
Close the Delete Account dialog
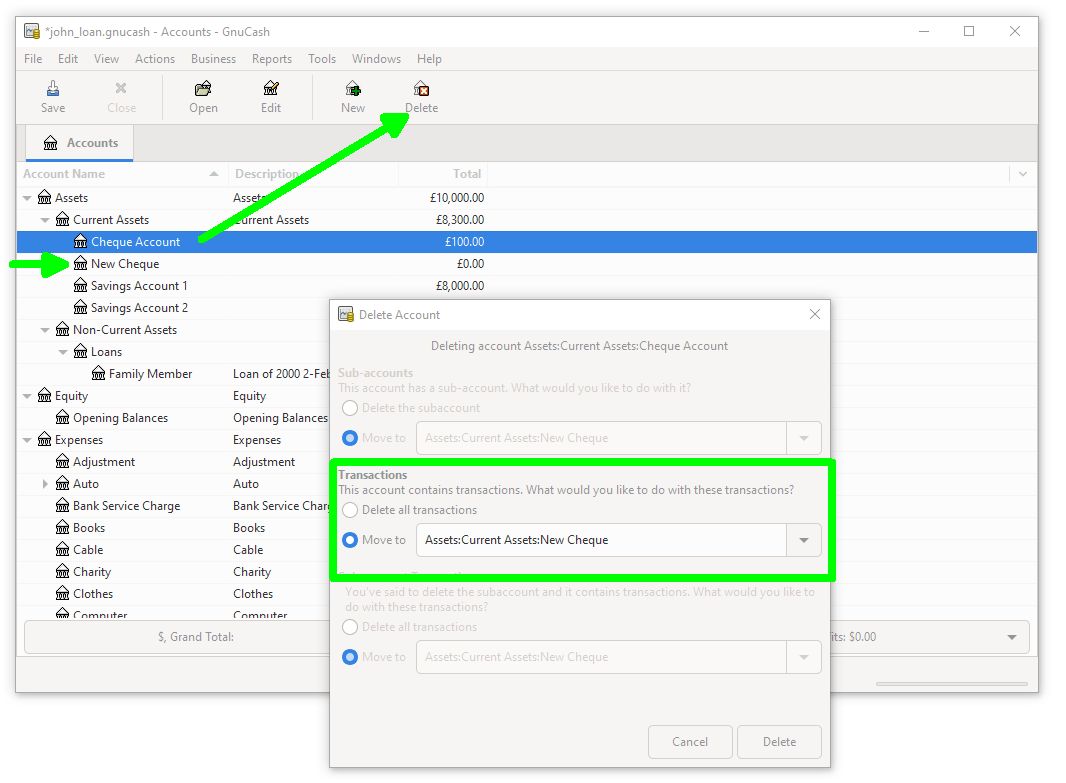click(814, 314)
